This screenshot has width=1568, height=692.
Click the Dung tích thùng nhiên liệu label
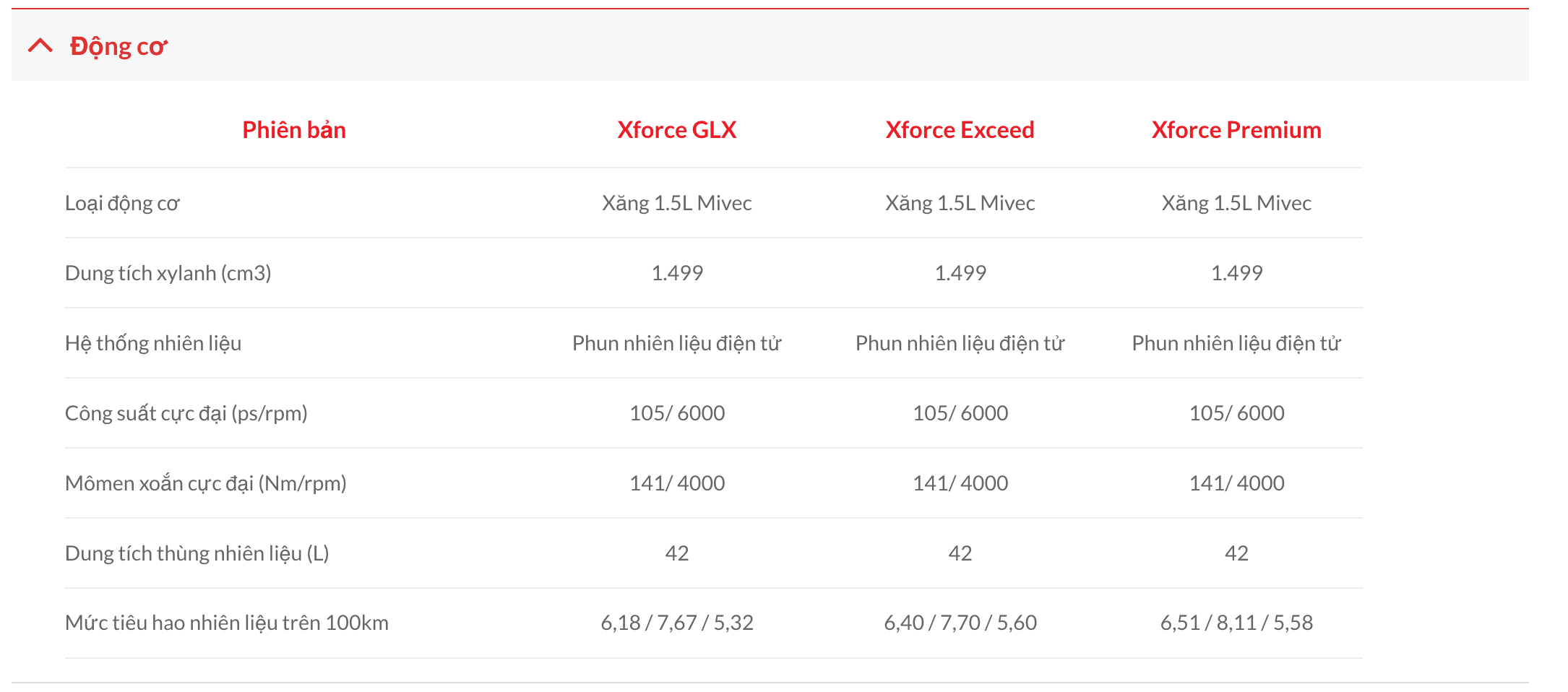click(x=197, y=553)
